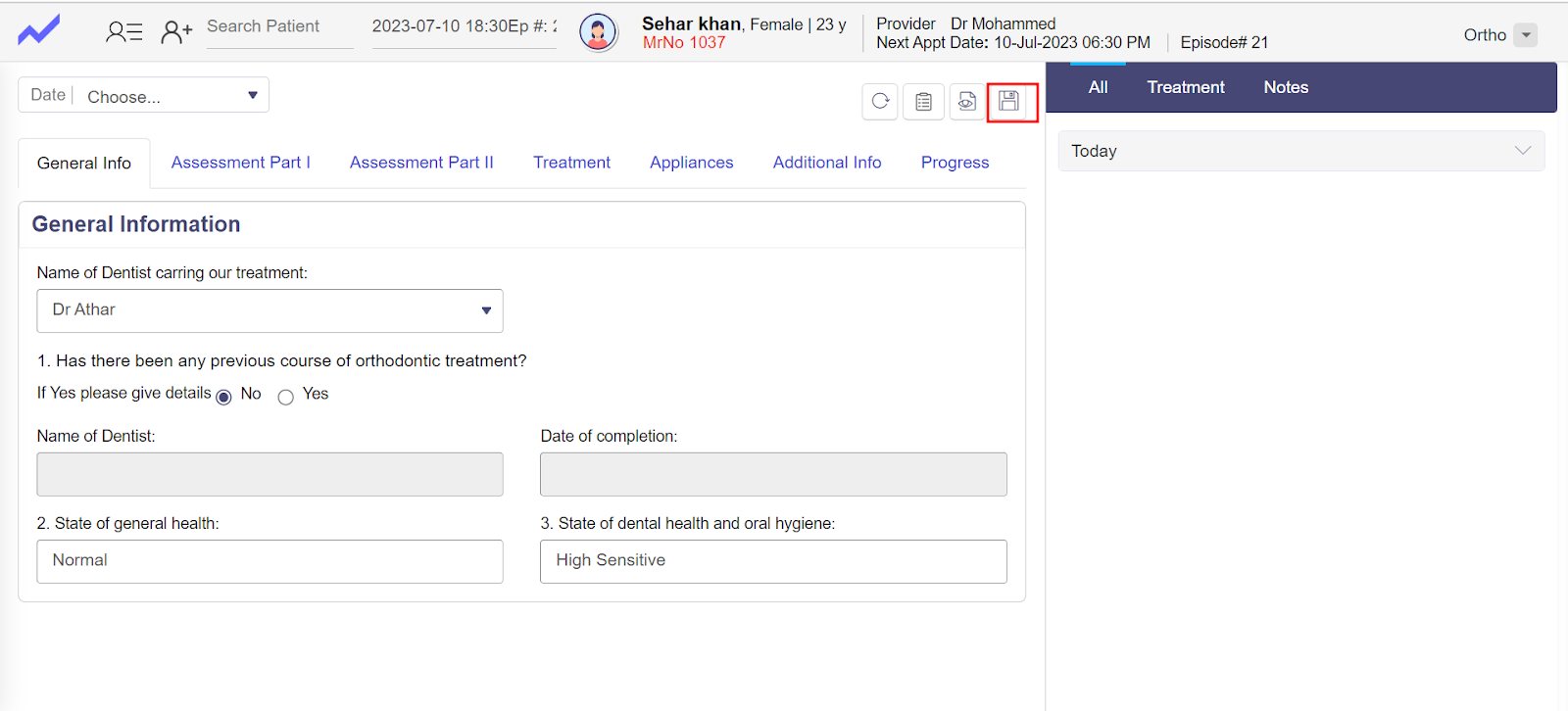The height and width of the screenshot is (711, 1568).
Task: Select the Notes tab in side panel
Action: point(1286,87)
